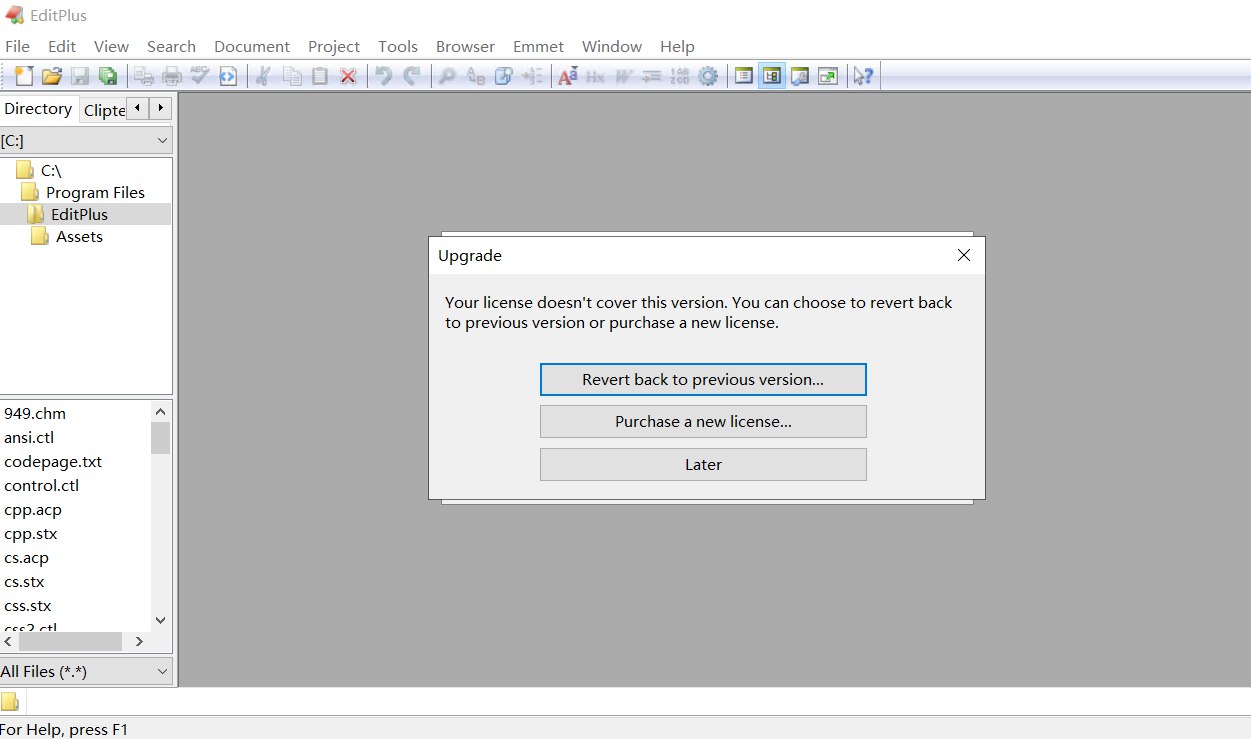Image resolution: width=1251 pixels, height=739 pixels.
Task: Open the Browser menu
Action: tap(465, 46)
